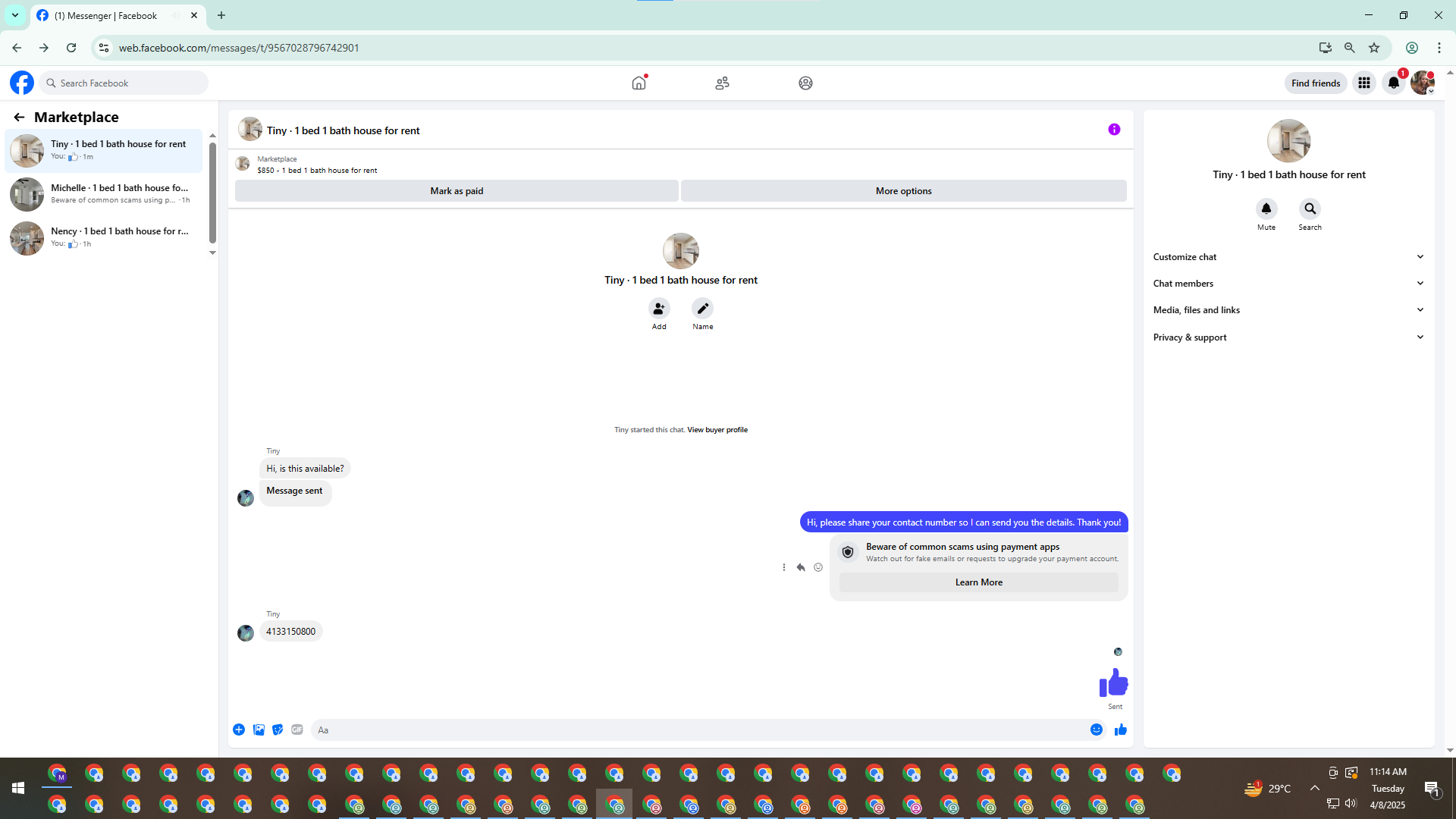Expand Privacy & support section

coord(1288,337)
